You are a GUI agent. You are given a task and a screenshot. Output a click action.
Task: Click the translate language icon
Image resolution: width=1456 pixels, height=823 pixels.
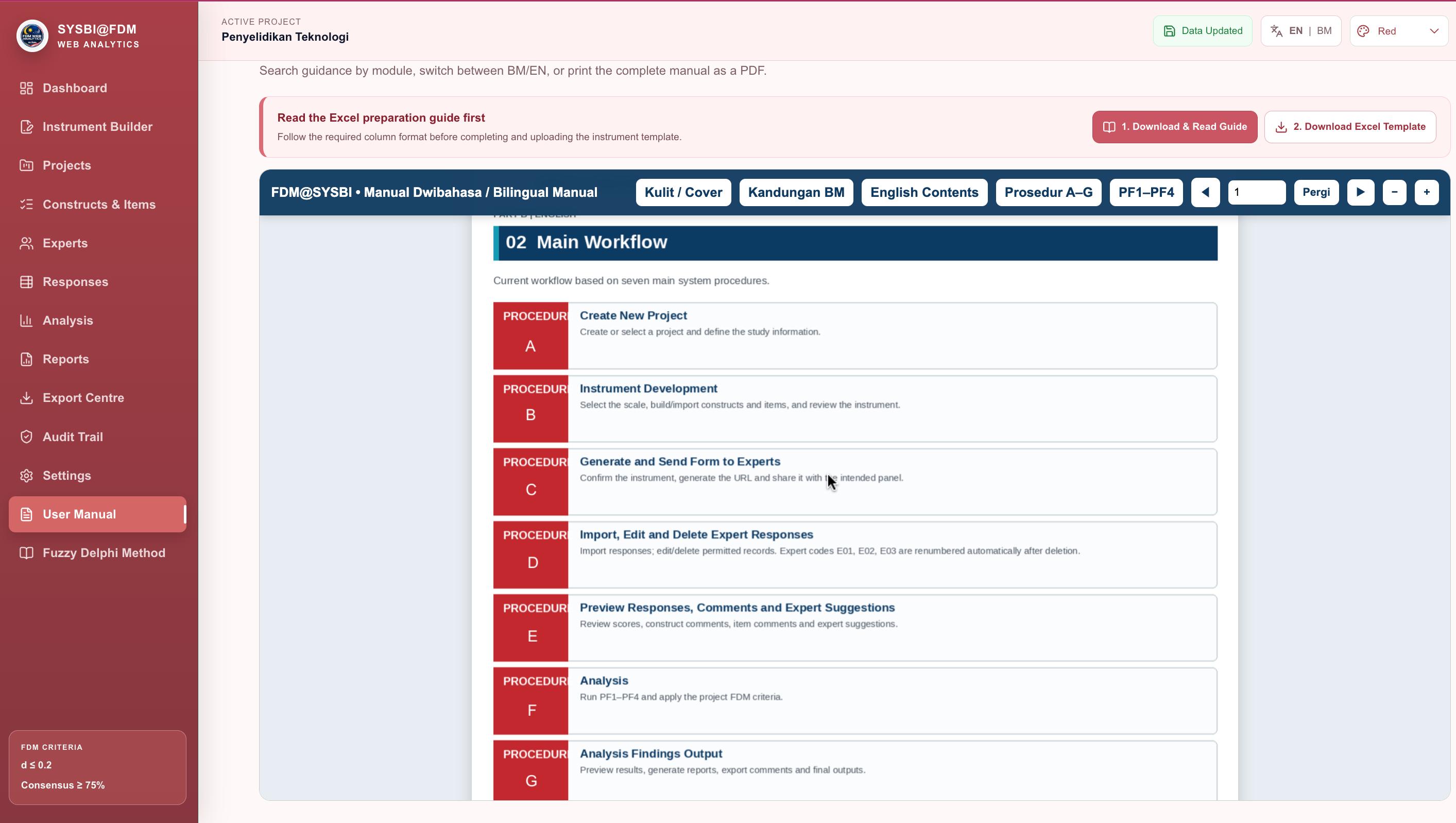click(x=1276, y=30)
